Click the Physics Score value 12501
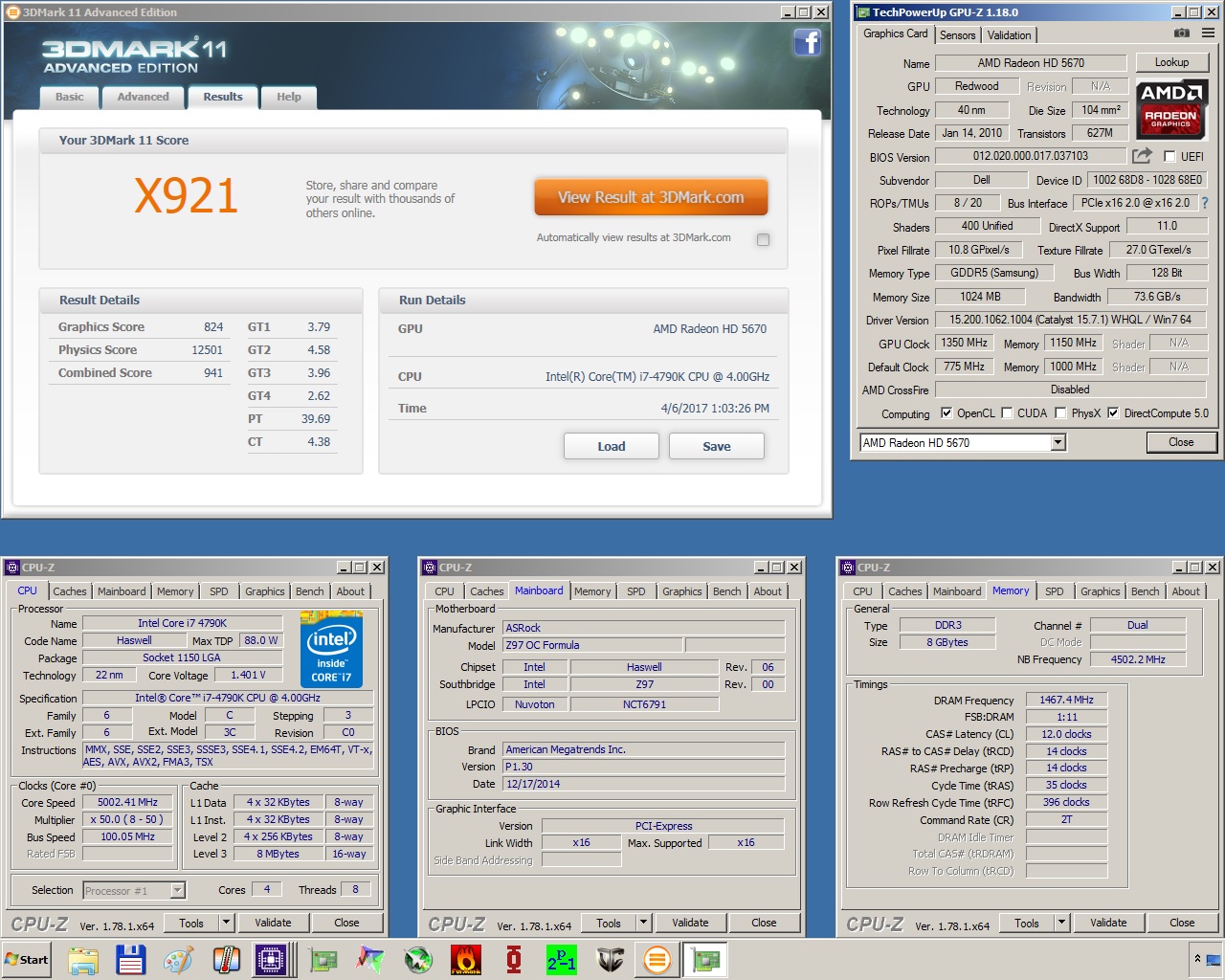This screenshot has height=980, width=1225. (x=207, y=350)
